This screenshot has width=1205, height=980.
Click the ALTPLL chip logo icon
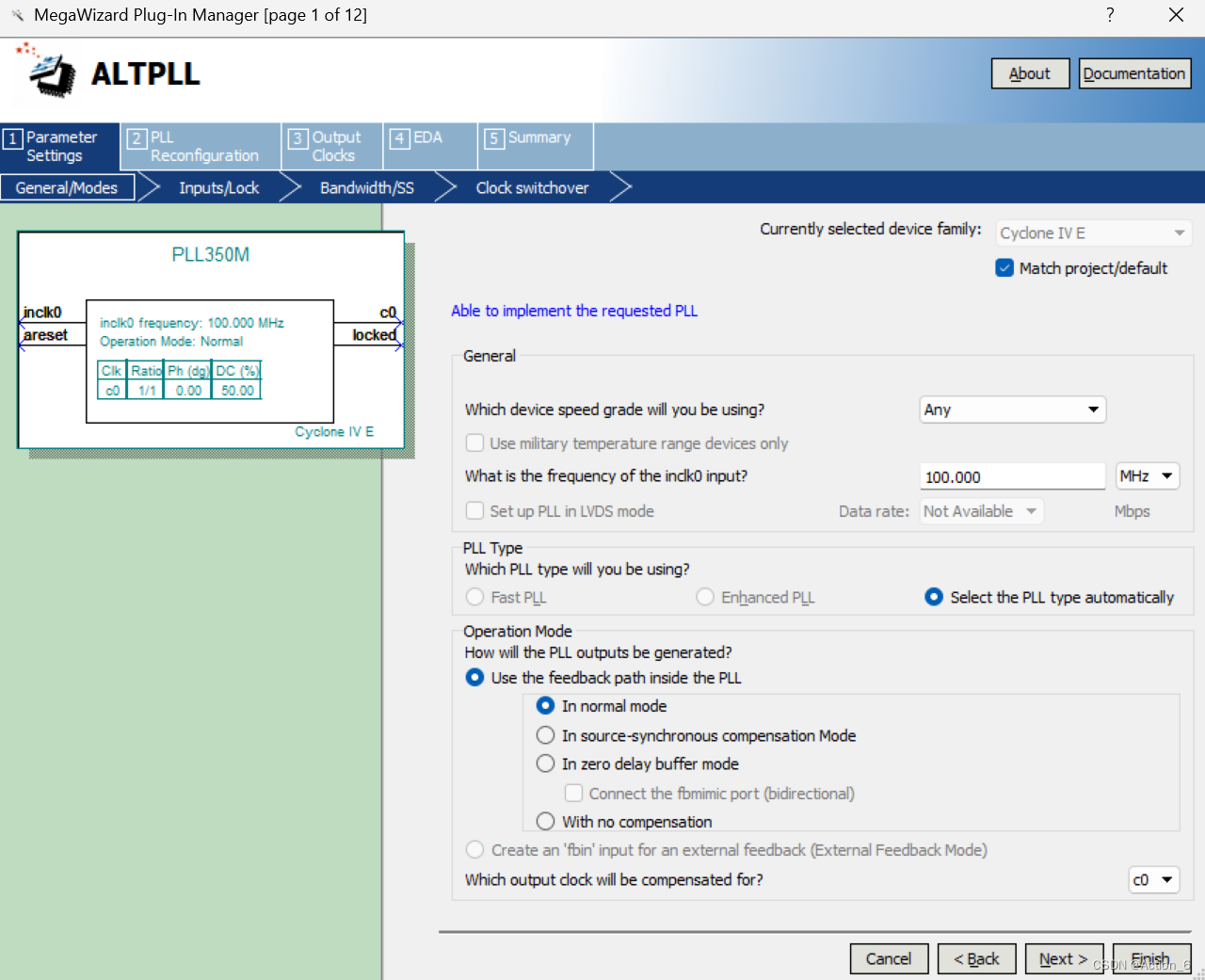[x=46, y=71]
